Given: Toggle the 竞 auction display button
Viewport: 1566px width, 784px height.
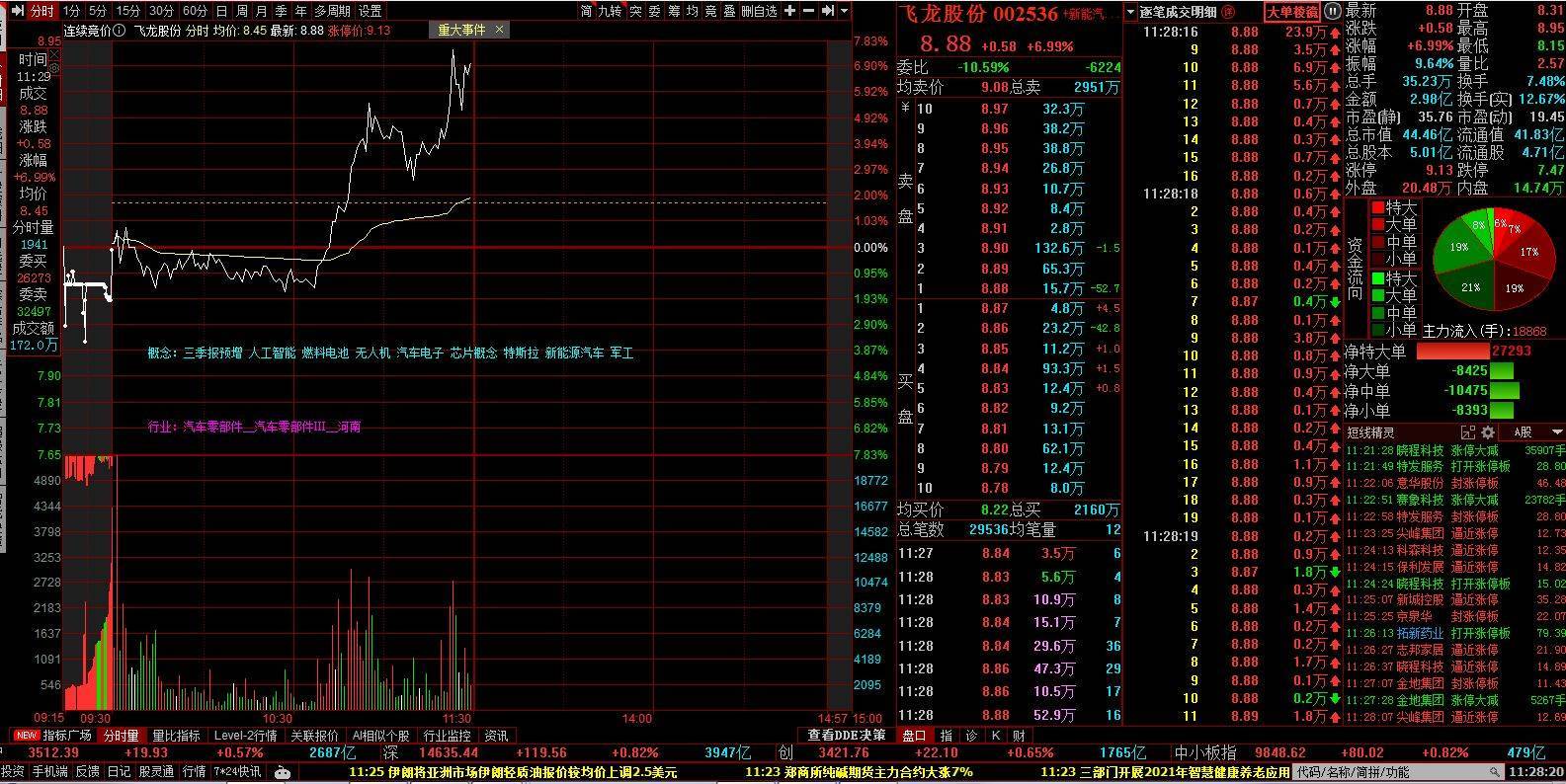Looking at the screenshot, I should (x=711, y=11).
